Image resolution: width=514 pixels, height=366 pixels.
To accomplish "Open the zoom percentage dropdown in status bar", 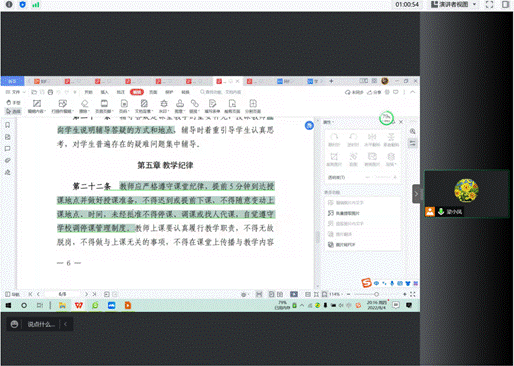I will (x=337, y=294).
